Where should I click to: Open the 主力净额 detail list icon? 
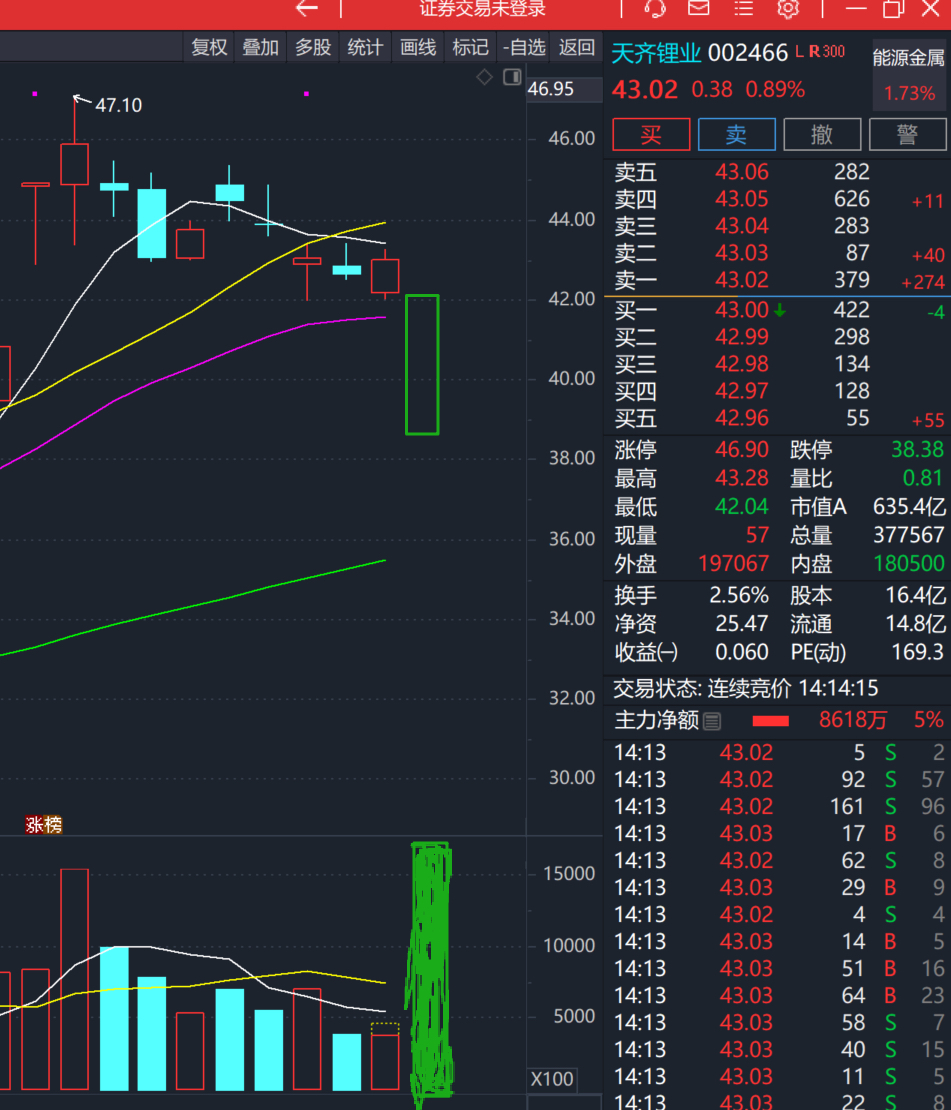coord(712,721)
